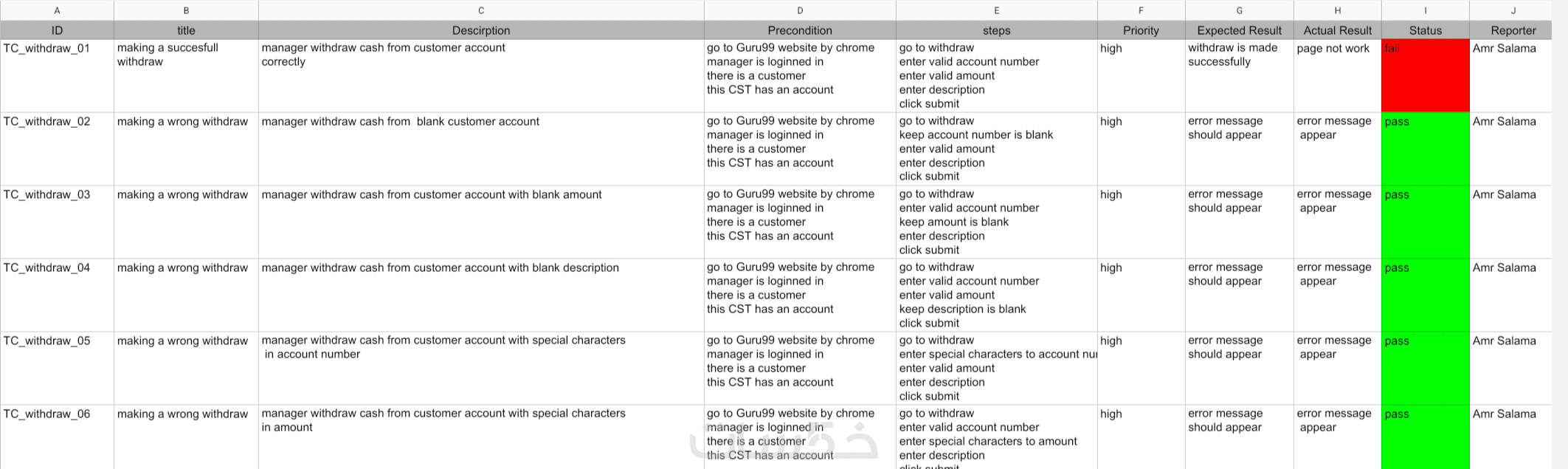1568x469 pixels.
Task: Click the "page not work" actual result cell
Action: pos(1337,75)
